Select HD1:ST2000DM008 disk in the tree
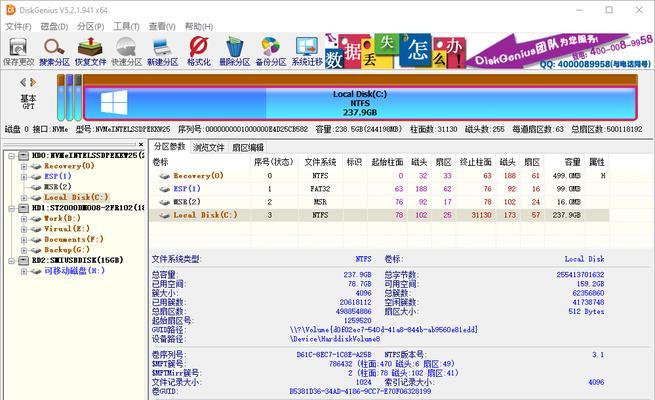The height and width of the screenshot is (400, 655). point(88,208)
